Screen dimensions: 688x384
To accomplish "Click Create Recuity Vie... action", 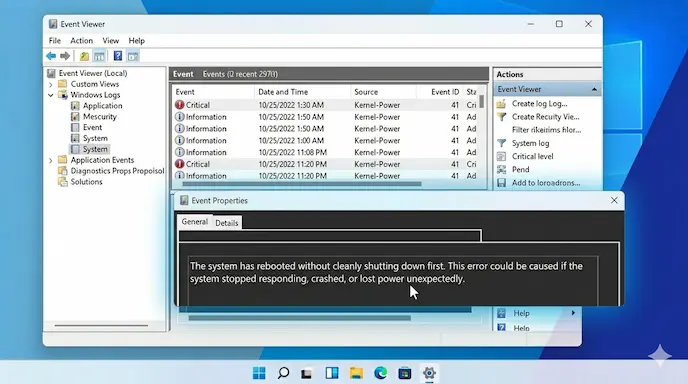I will (x=545, y=117).
